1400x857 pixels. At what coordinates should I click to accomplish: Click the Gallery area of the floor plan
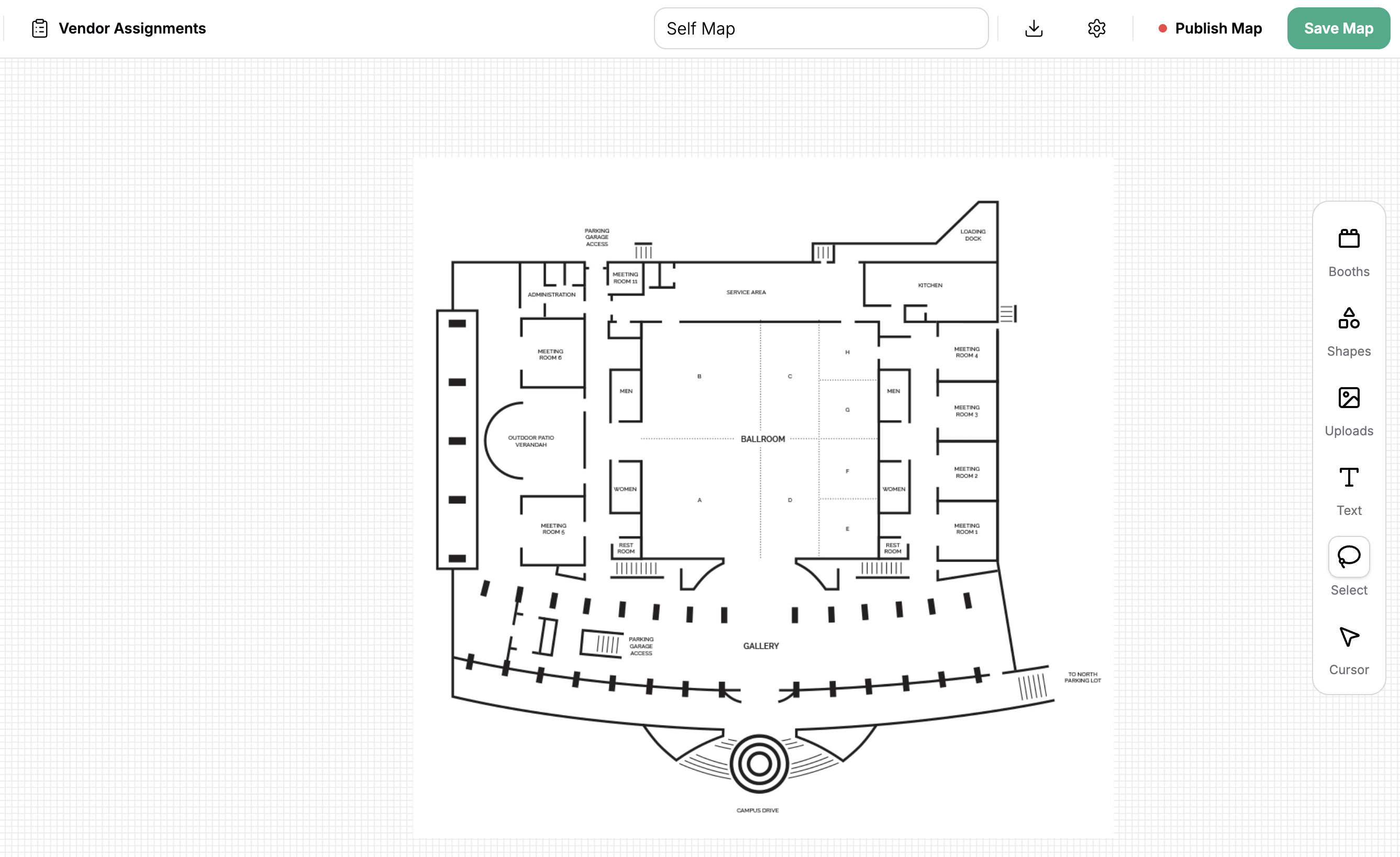coord(761,645)
